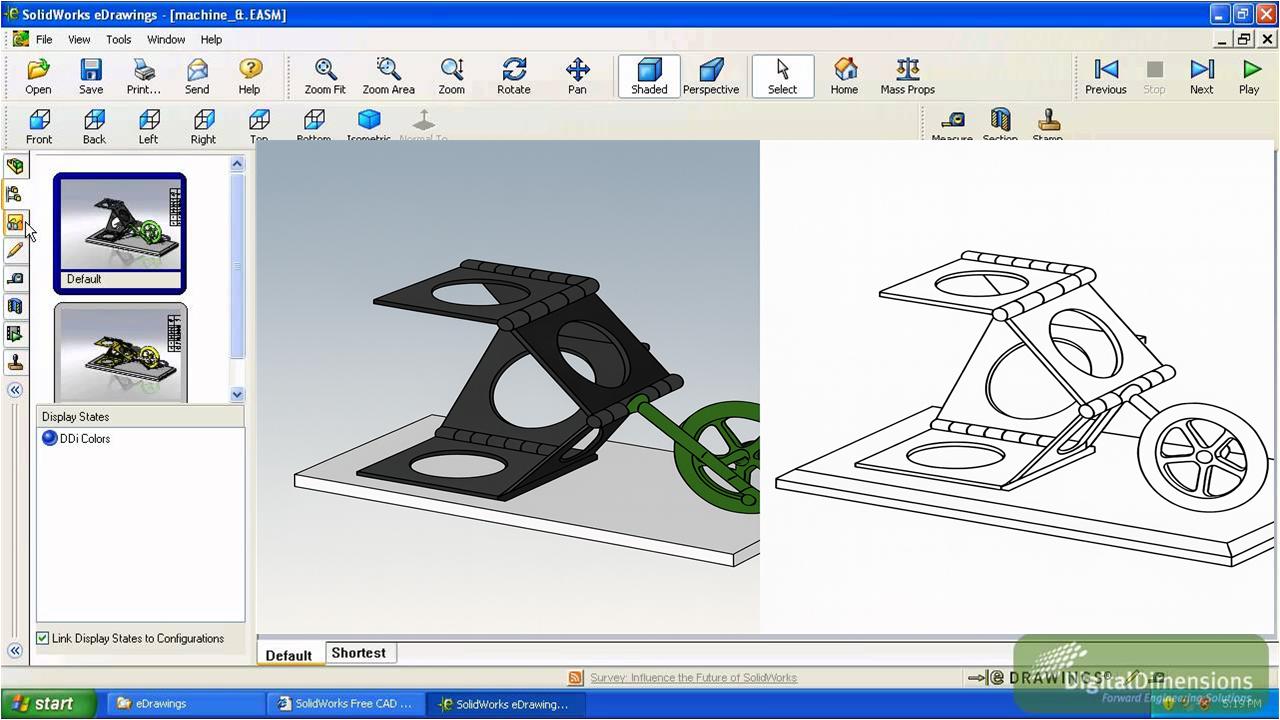The image size is (1280, 720).
Task: Select the Stamp tool
Action: pyautogui.click(x=1047, y=125)
